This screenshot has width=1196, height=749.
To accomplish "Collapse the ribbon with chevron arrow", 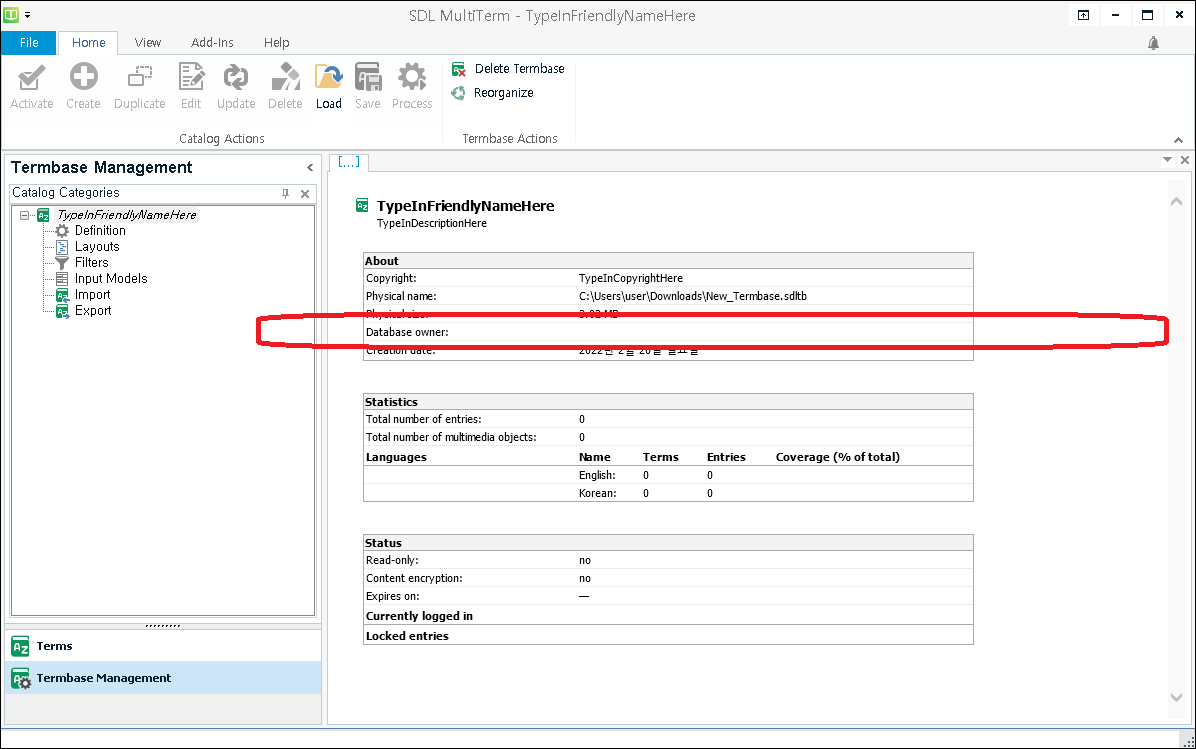I will point(1178,140).
